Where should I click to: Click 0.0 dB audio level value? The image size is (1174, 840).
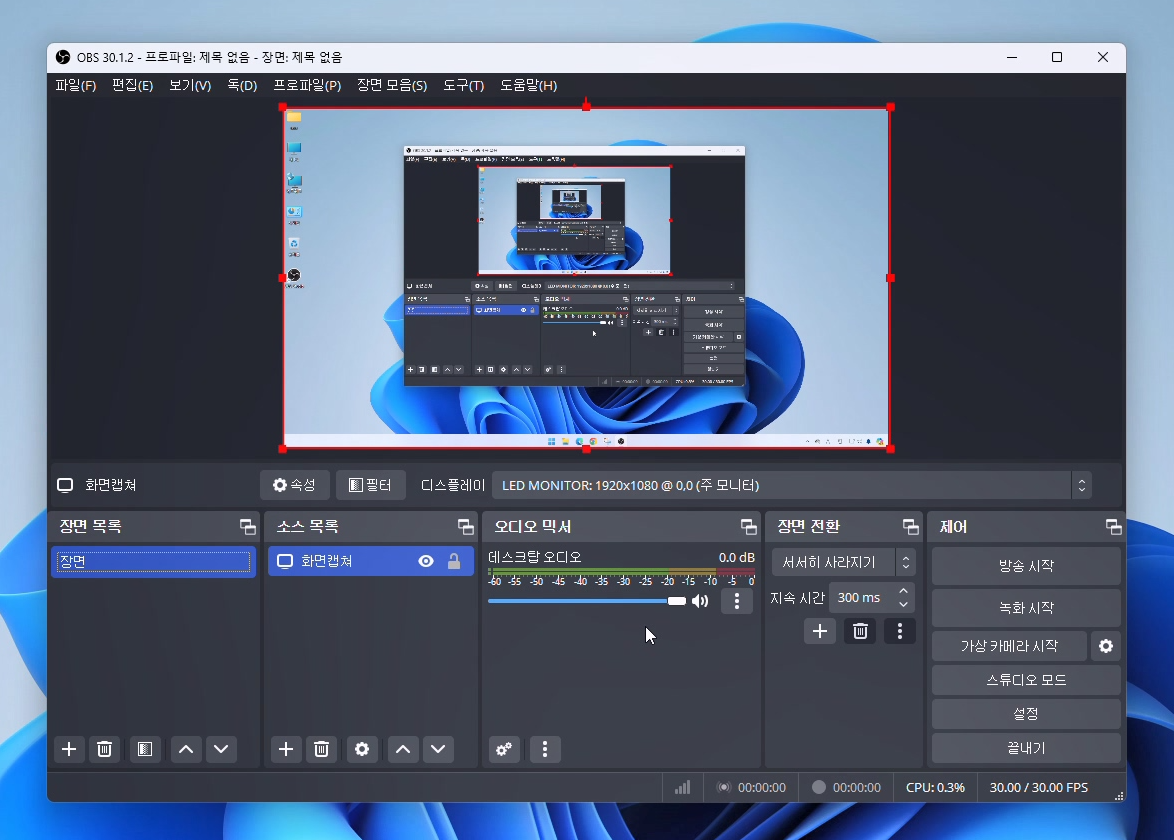click(x=737, y=558)
